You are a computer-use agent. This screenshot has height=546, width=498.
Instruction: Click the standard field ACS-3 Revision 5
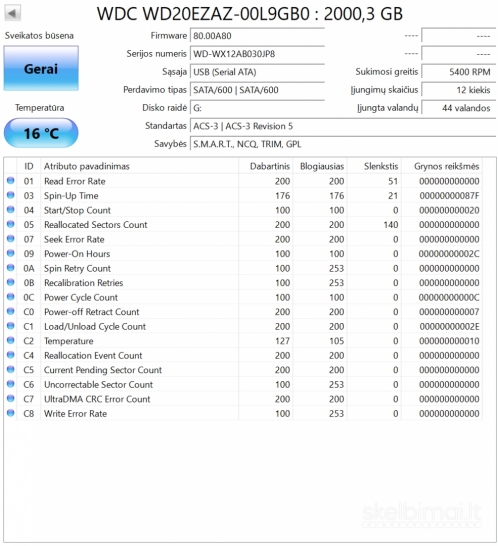click(343, 126)
